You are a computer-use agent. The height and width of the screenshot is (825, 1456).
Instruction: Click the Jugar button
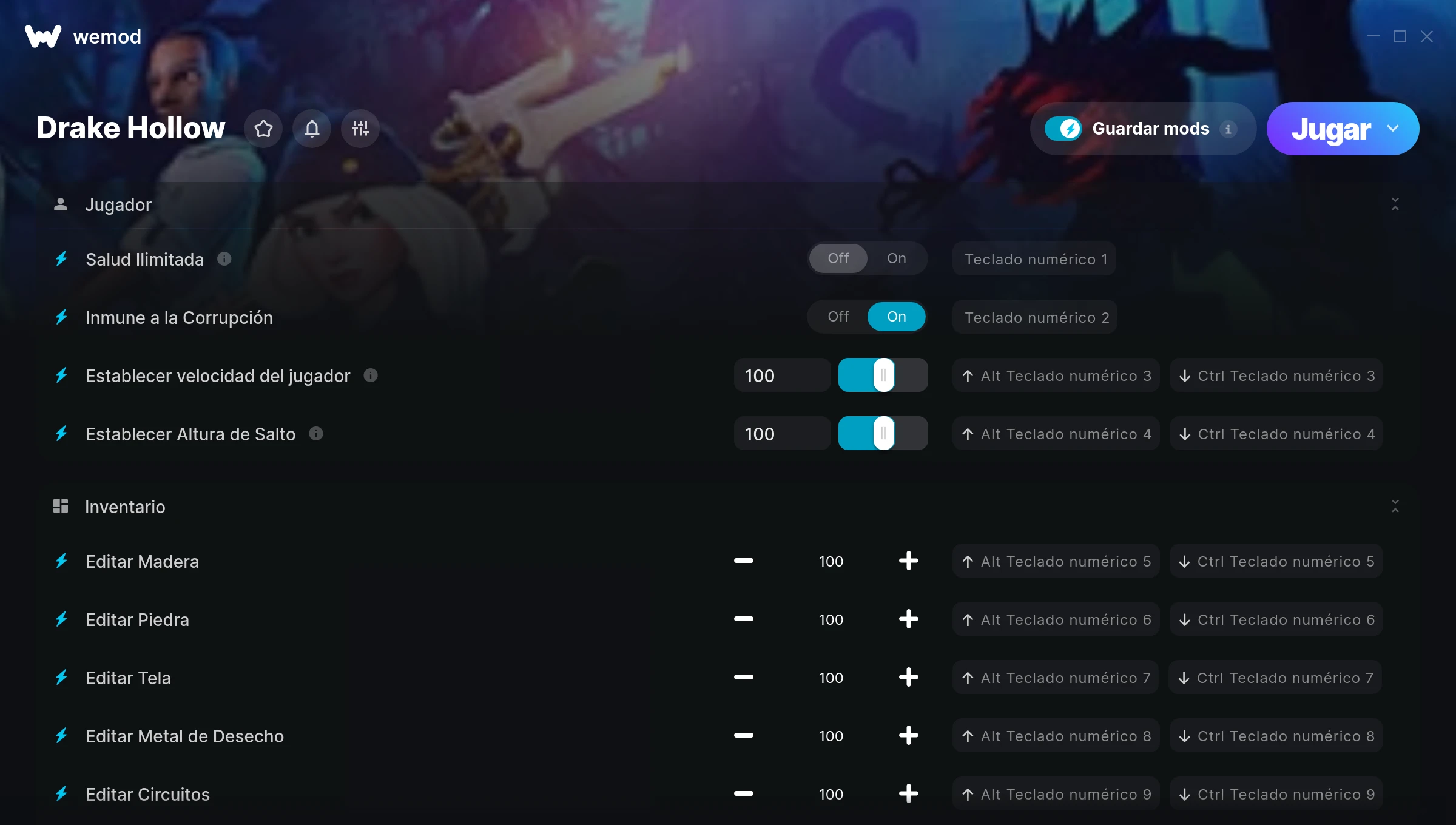point(1331,129)
